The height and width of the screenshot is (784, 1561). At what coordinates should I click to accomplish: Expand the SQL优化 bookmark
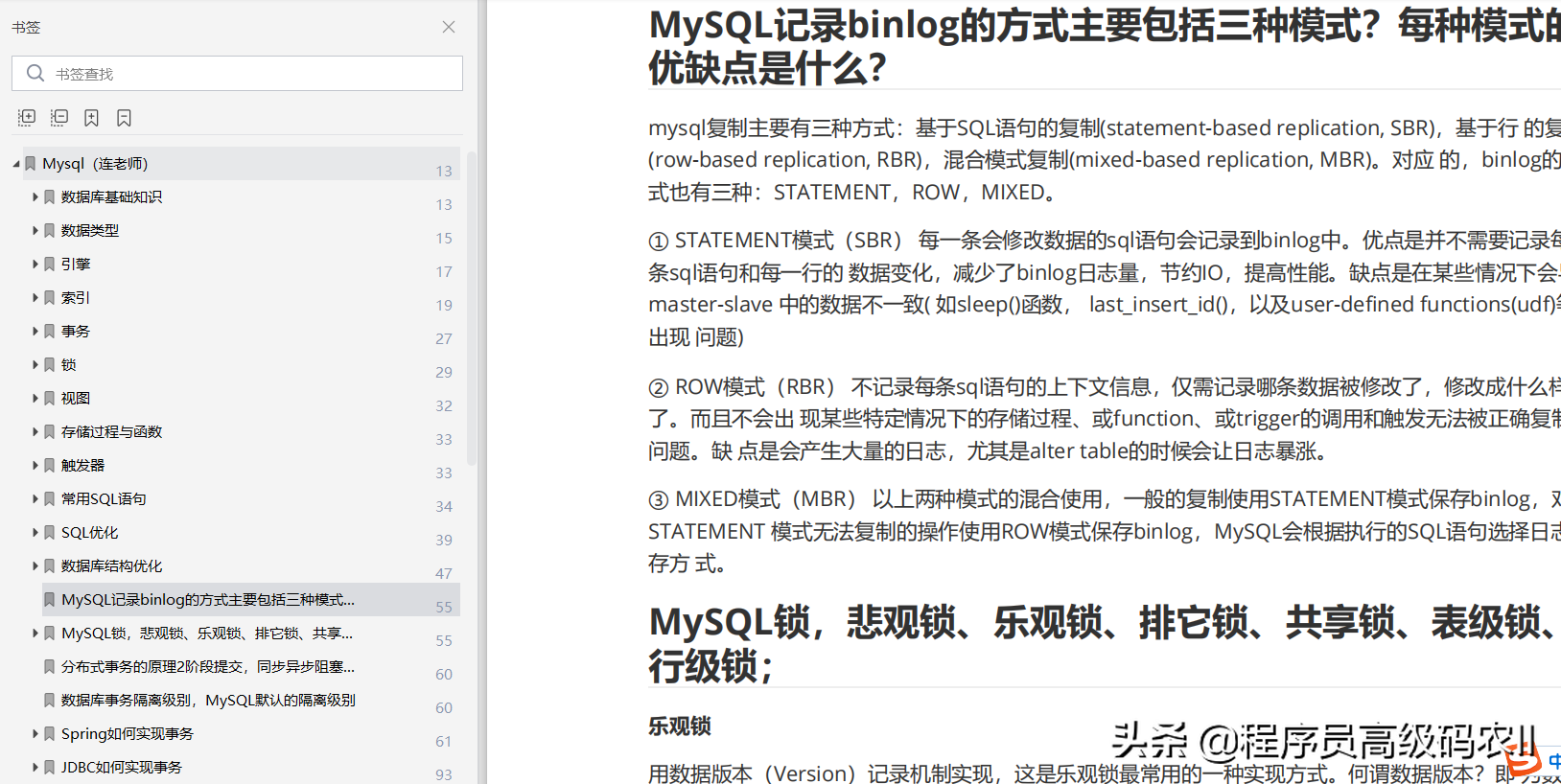35,532
